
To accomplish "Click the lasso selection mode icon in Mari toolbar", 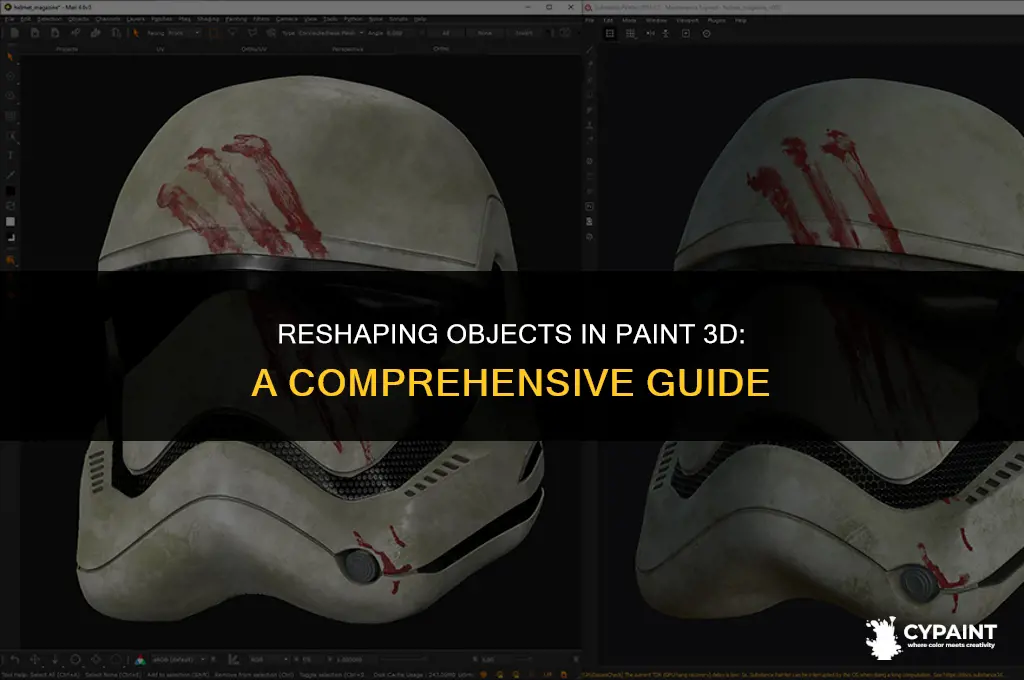I will (233, 33).
